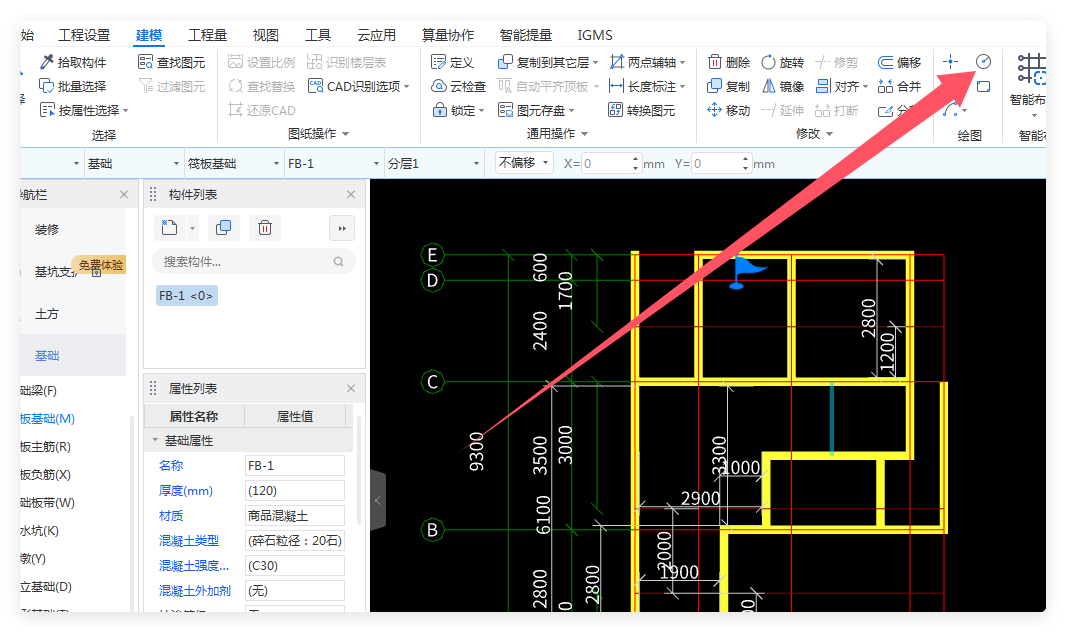Switch to the 工程量 tab
This screenshot has height=632, width=1066.
(207, 35)
